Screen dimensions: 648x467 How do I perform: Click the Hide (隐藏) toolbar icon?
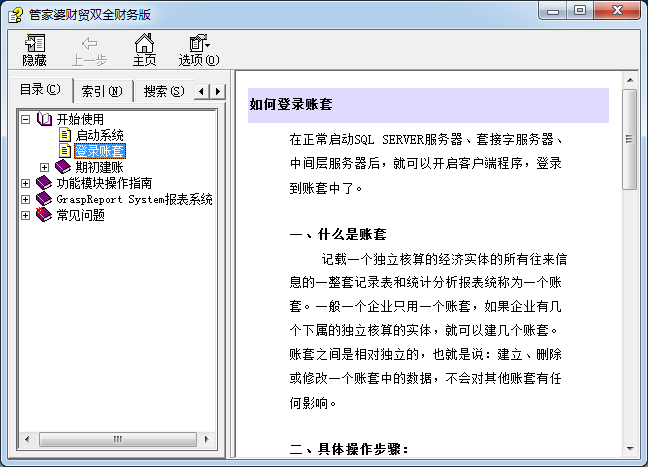point(34,43)
